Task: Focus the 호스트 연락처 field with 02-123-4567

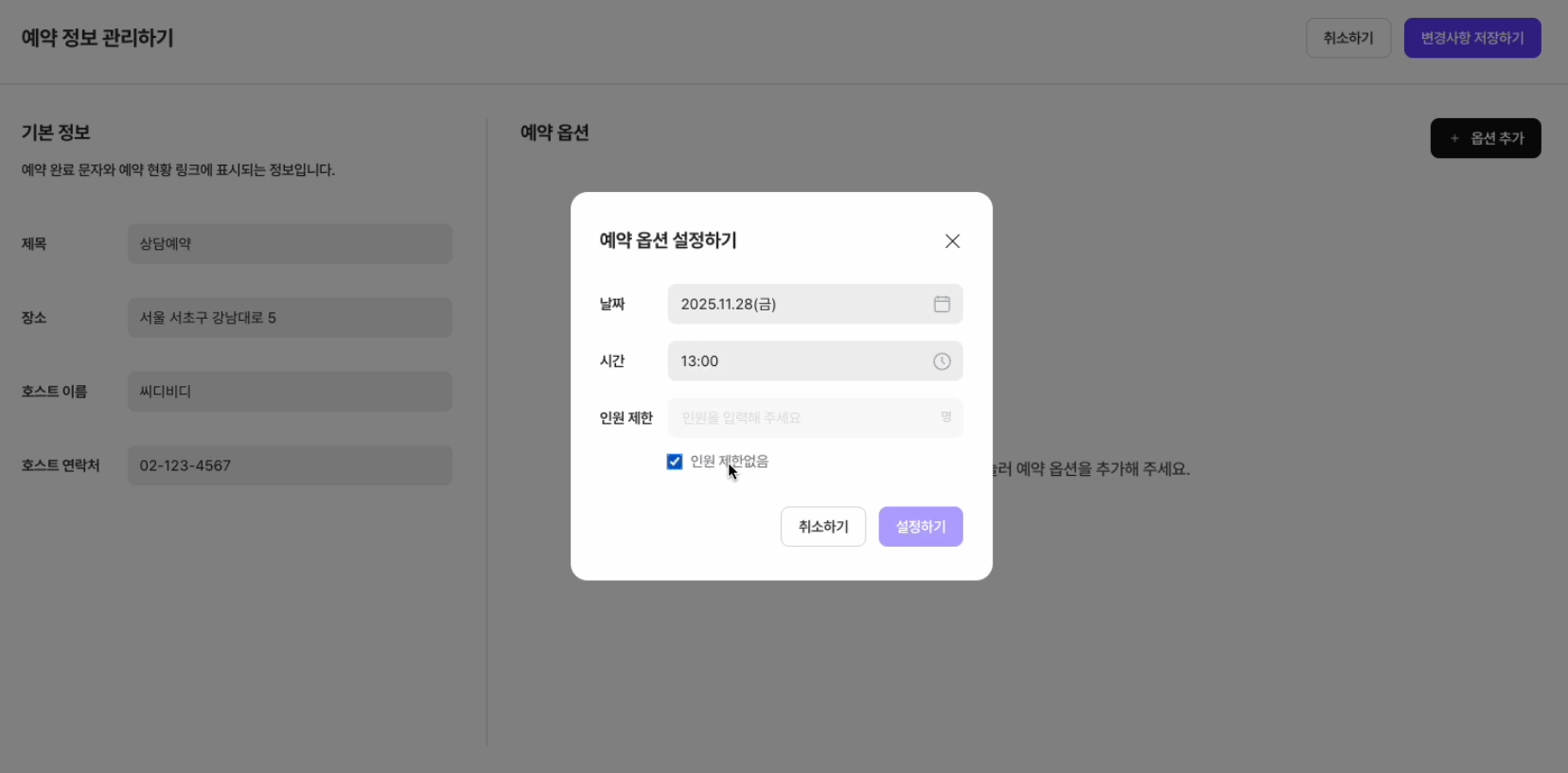Action: (290, 466)
